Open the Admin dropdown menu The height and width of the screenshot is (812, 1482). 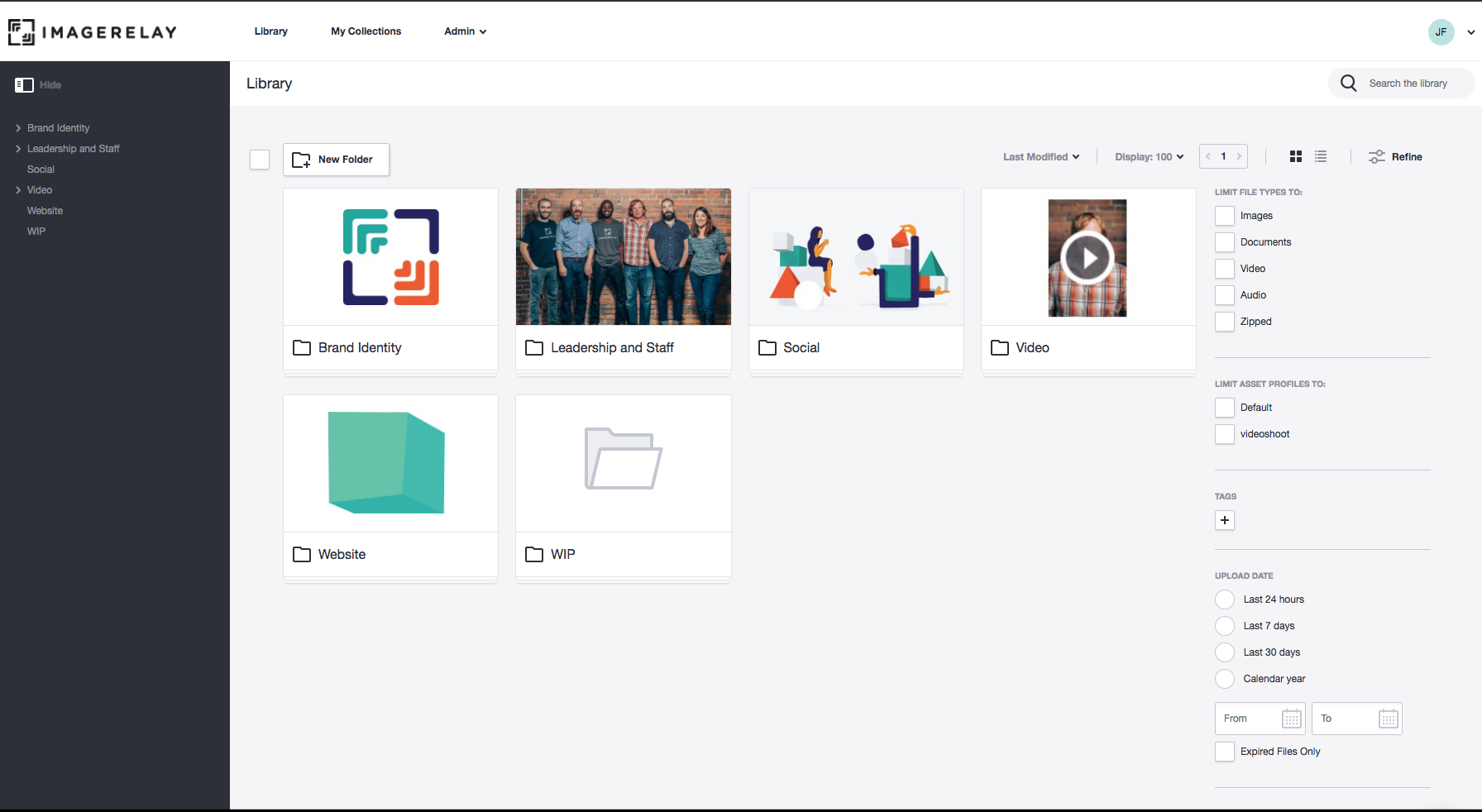tap(466, 31)
